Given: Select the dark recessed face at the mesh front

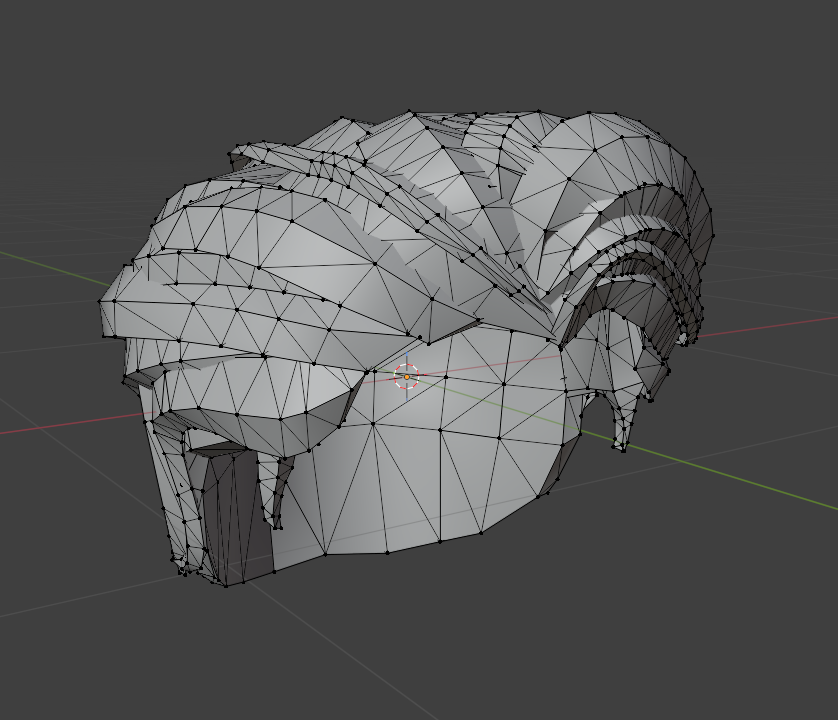Looking at the screenshot, I should click(236, 516).
